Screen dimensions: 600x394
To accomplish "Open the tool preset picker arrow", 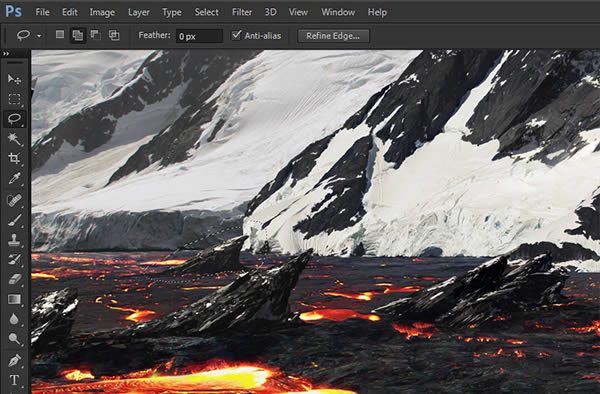I will coord(39,36).
